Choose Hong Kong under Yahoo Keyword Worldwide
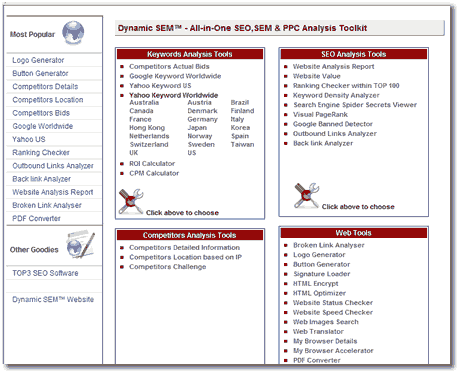Viewport: 459px width, 371px height. [x=147, y=128]
